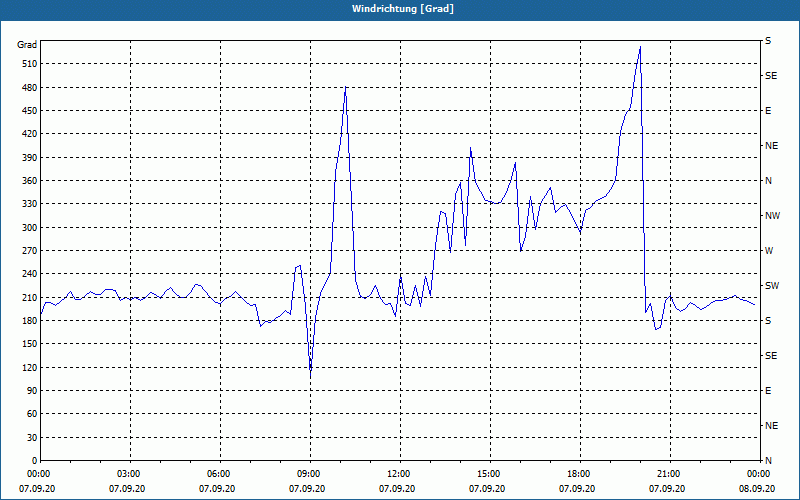
Task: Click the 07.09.20 date under 03:00
Action: click(127, 489)
